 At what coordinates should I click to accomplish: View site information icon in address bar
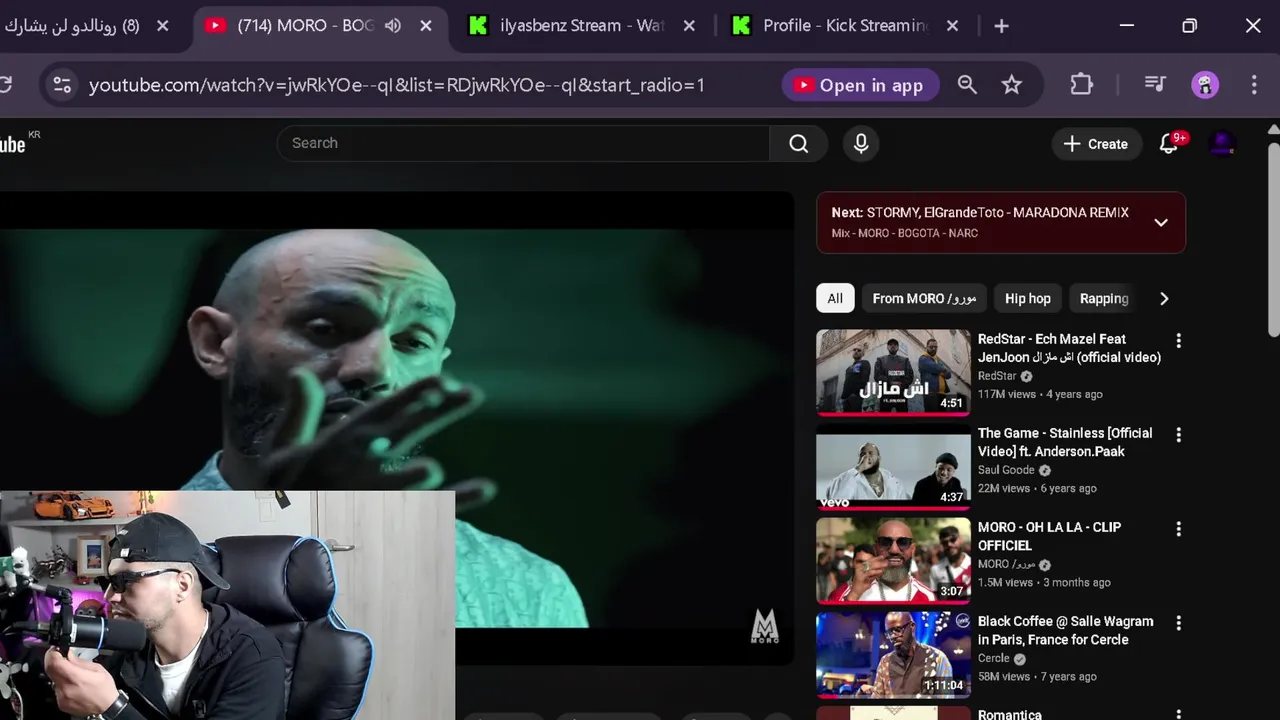pyautogui.click(x=62, y=85)
